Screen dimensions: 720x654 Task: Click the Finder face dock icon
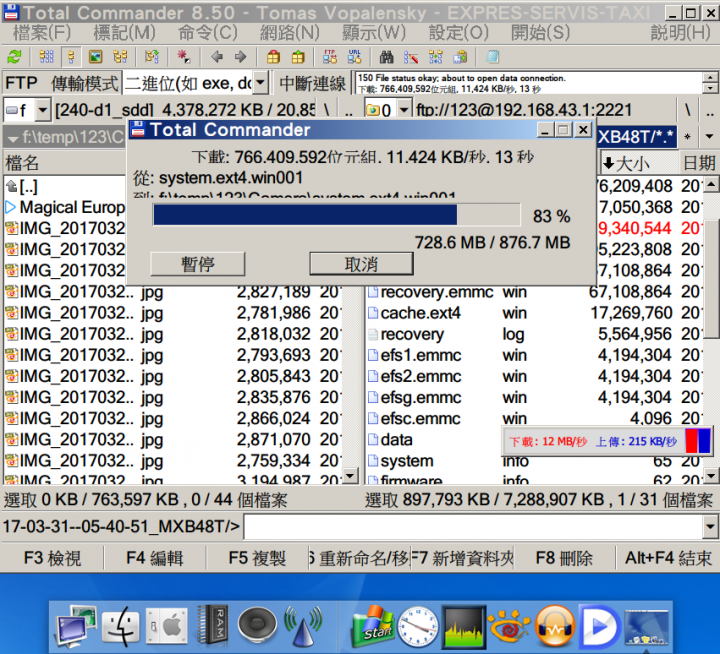click(x=120, y=626)
